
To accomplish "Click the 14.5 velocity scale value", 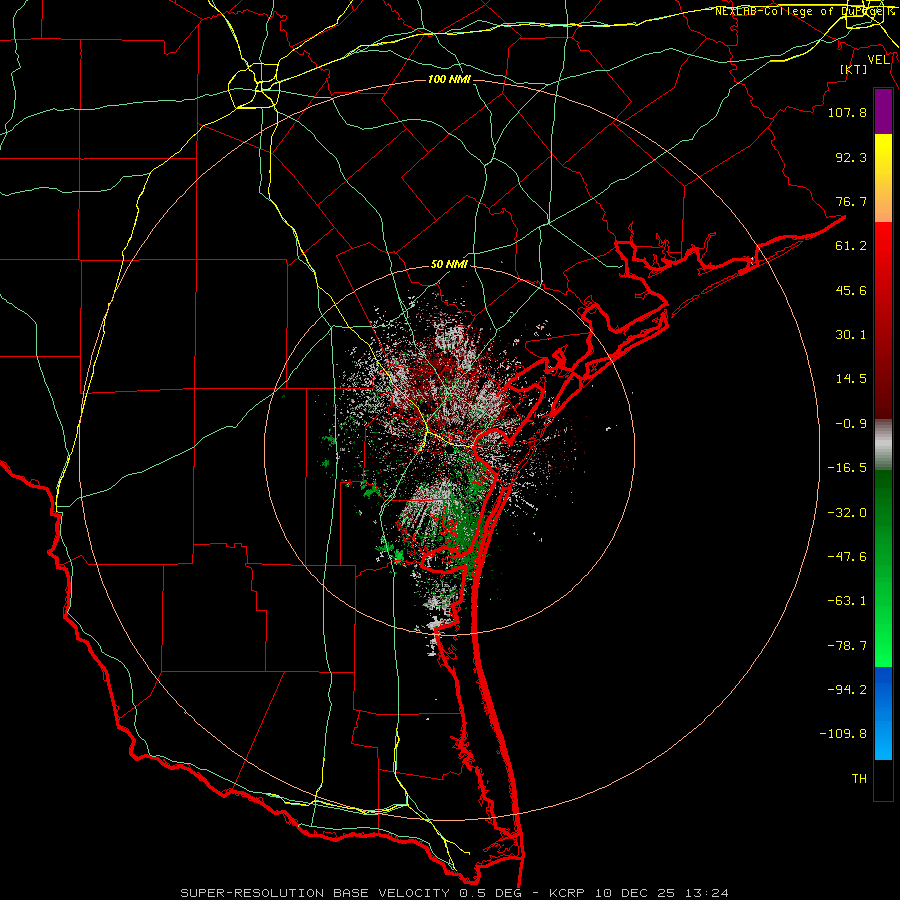I will coord(851,379).
